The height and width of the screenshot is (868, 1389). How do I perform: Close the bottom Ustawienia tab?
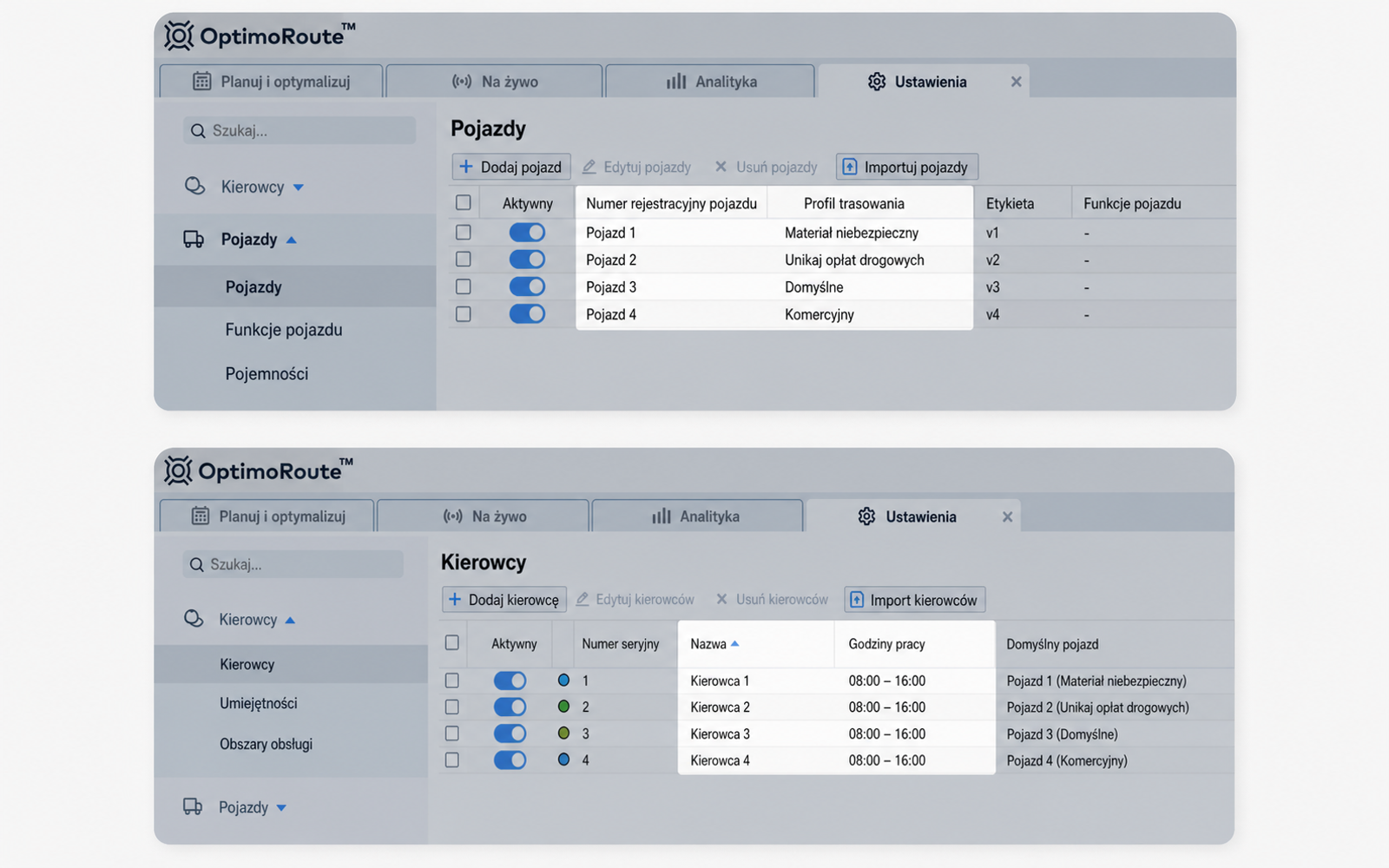click(x=1007, y=516)
